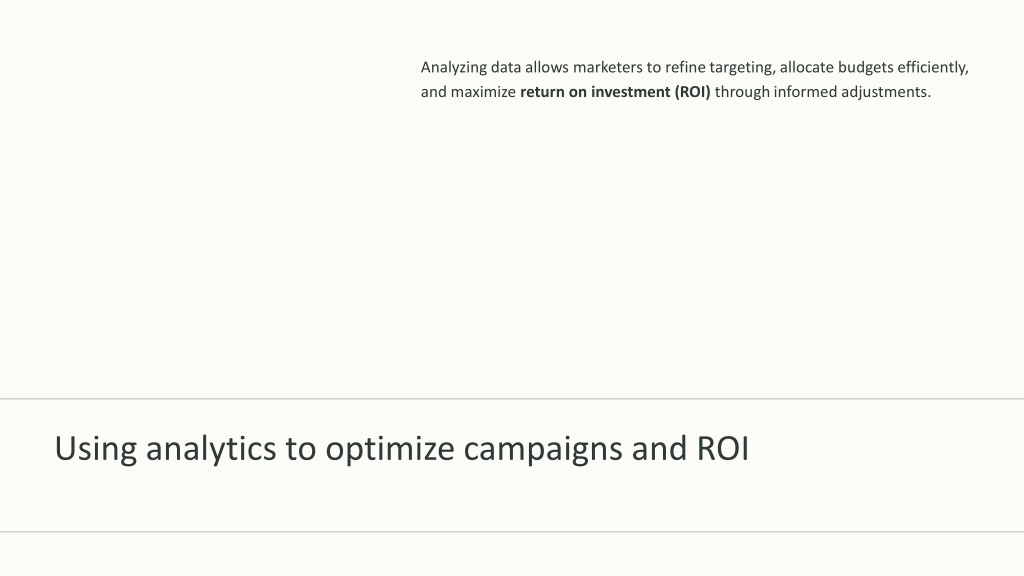
Task: Click the word "analytics" in the title
Action: point(211,449)
